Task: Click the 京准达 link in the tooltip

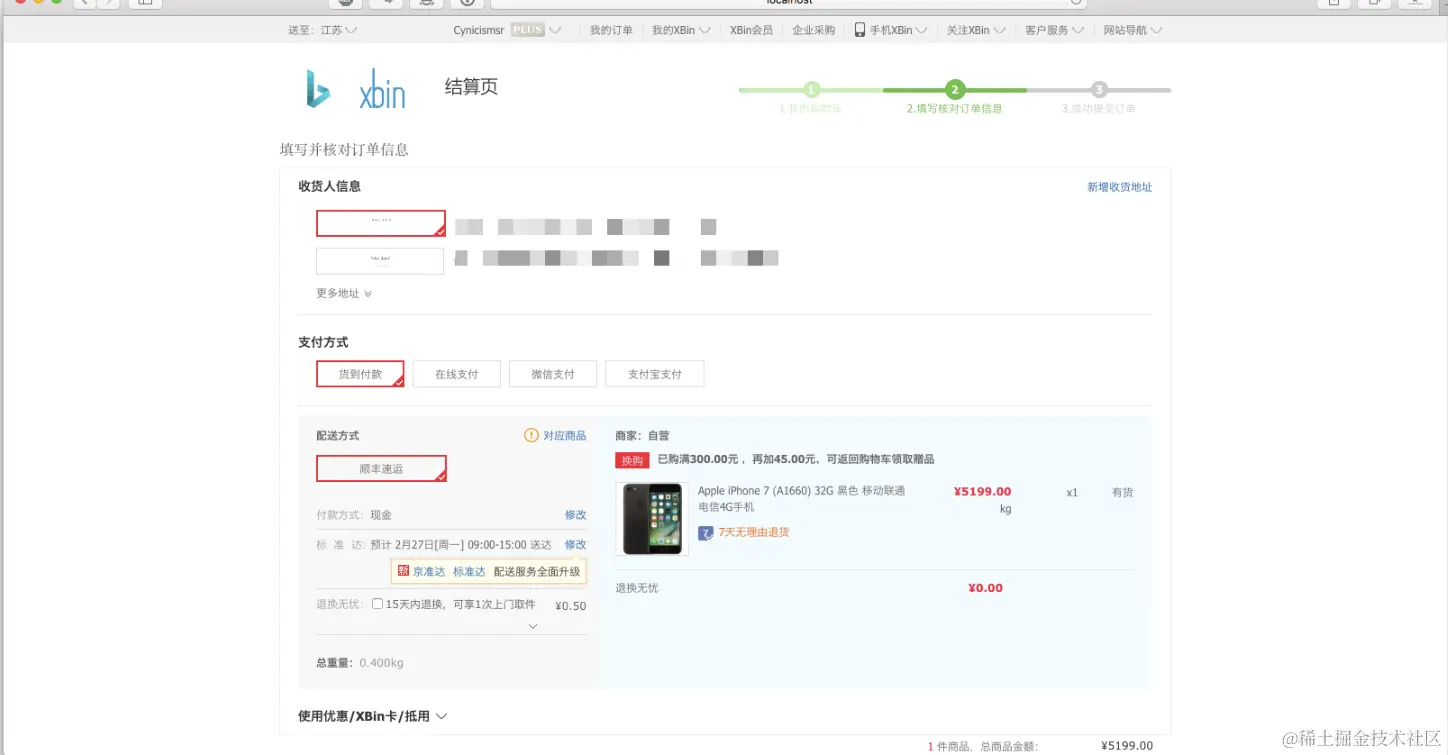Action: pyautogui.click(x=429, y=572)
